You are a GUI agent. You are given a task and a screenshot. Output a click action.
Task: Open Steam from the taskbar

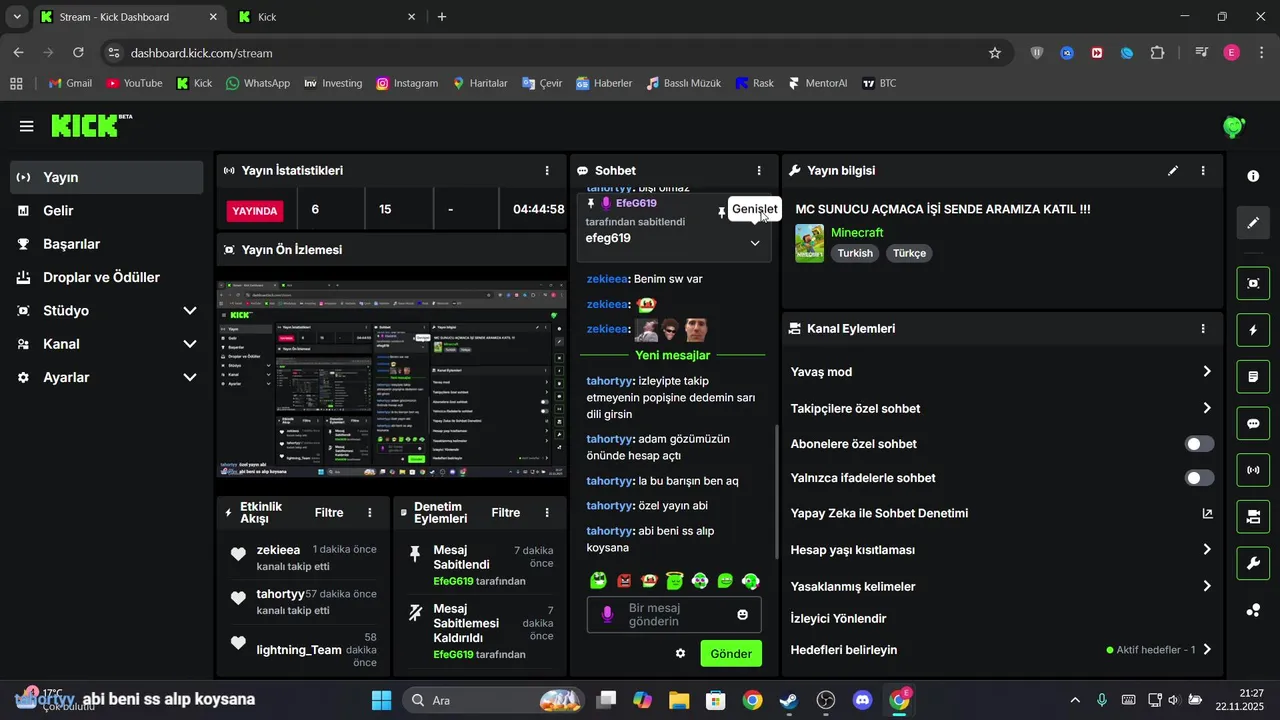click(789, 700)
